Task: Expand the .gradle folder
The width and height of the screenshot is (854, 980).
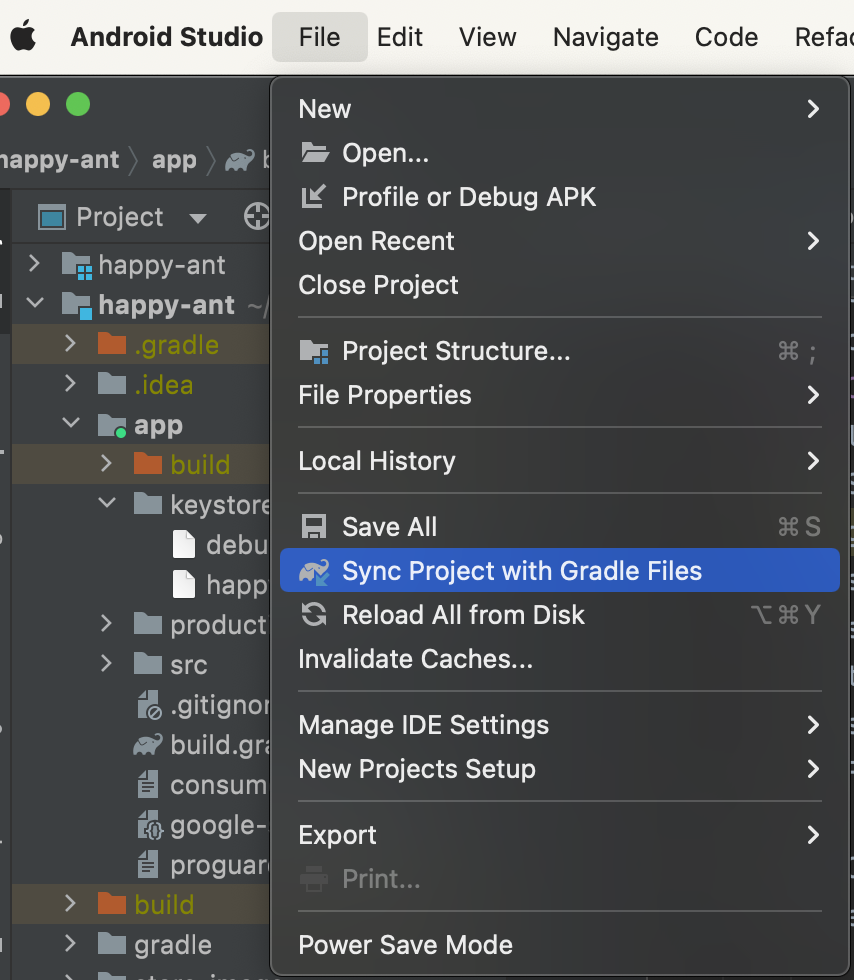Action: [70, 343]
